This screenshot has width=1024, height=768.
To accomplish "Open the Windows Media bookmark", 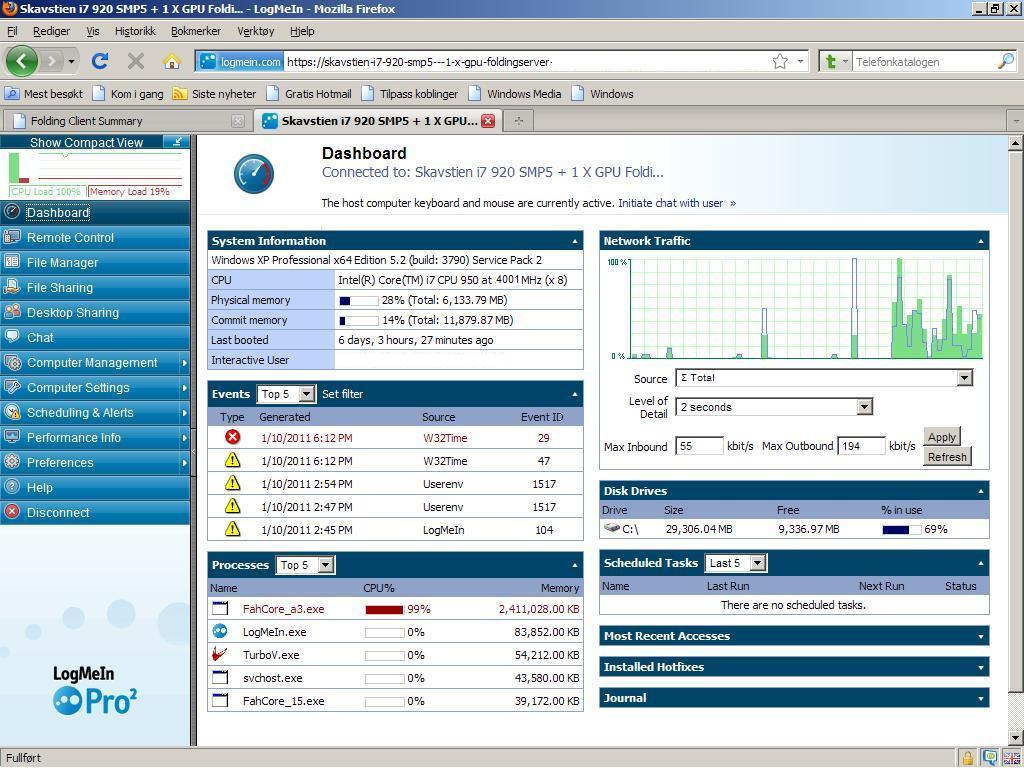I will click(515, 94).
